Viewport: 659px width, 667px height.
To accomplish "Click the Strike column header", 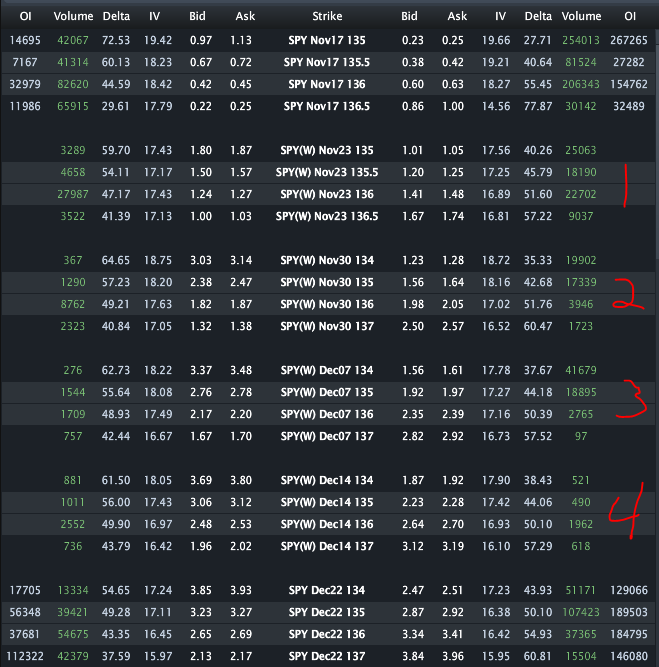I will [327, 16].
